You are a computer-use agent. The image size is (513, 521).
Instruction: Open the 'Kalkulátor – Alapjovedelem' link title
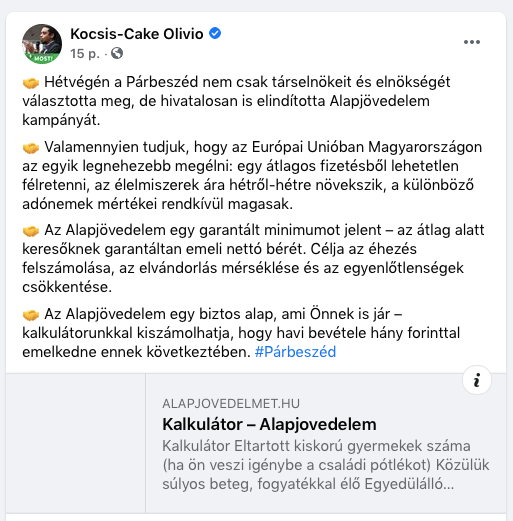(x=269, y=424)
